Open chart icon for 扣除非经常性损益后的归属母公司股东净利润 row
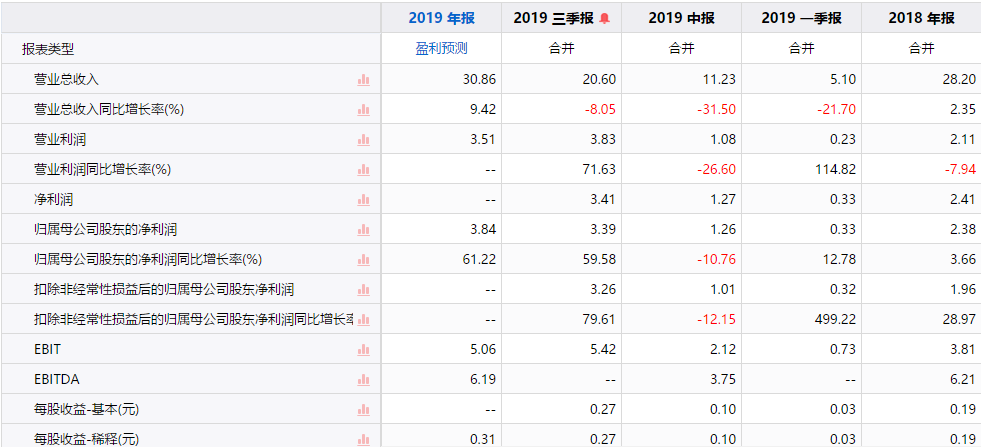Image resolution: width=981 pixels, height=447 pixels. click(363, 290)
